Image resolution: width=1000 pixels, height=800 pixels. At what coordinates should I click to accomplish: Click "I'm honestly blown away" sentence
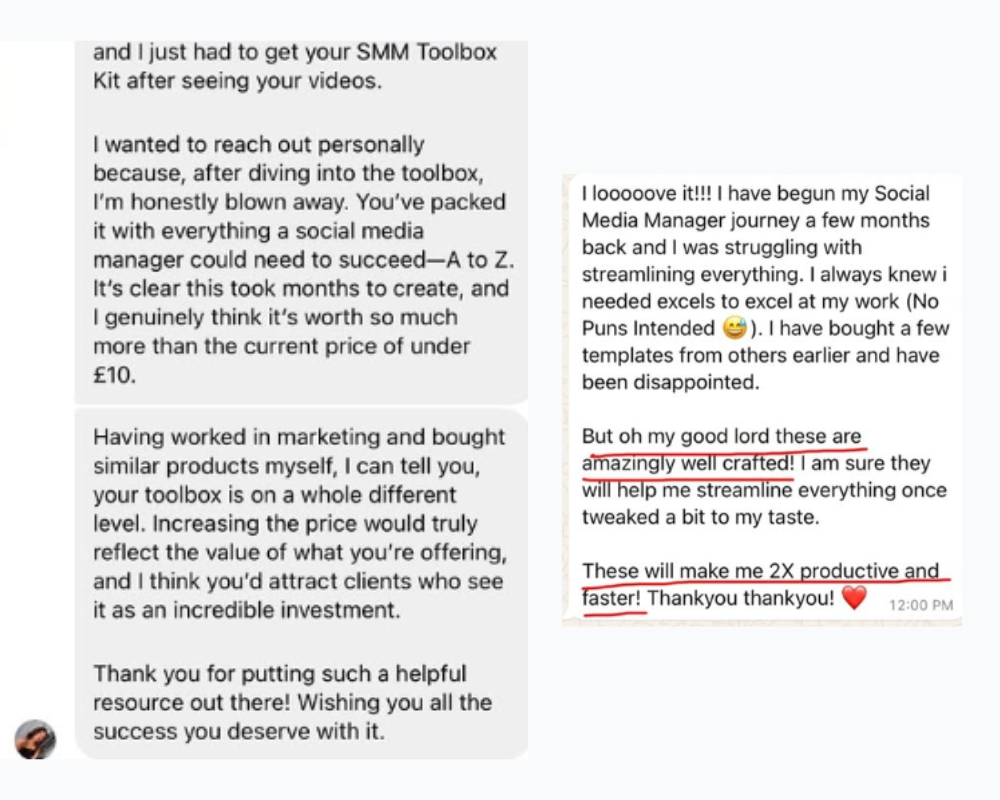216,201
